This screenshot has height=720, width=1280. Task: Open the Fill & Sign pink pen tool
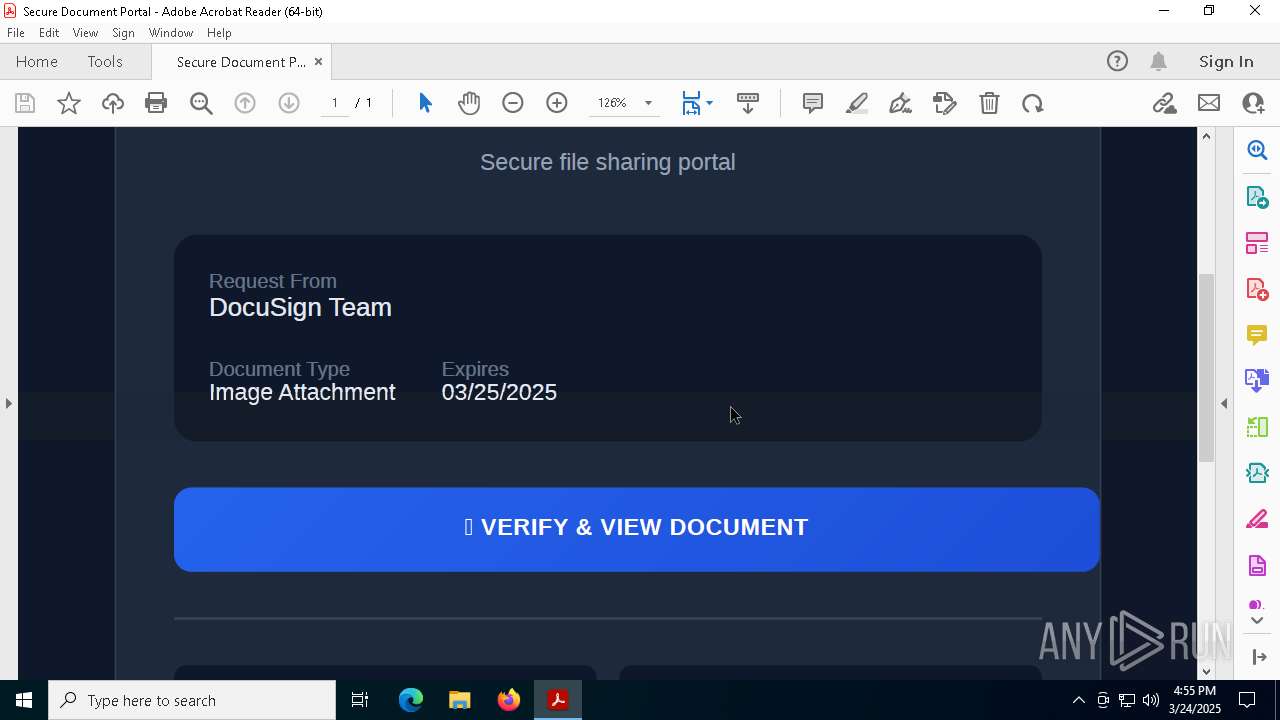tap(1257, 520)
